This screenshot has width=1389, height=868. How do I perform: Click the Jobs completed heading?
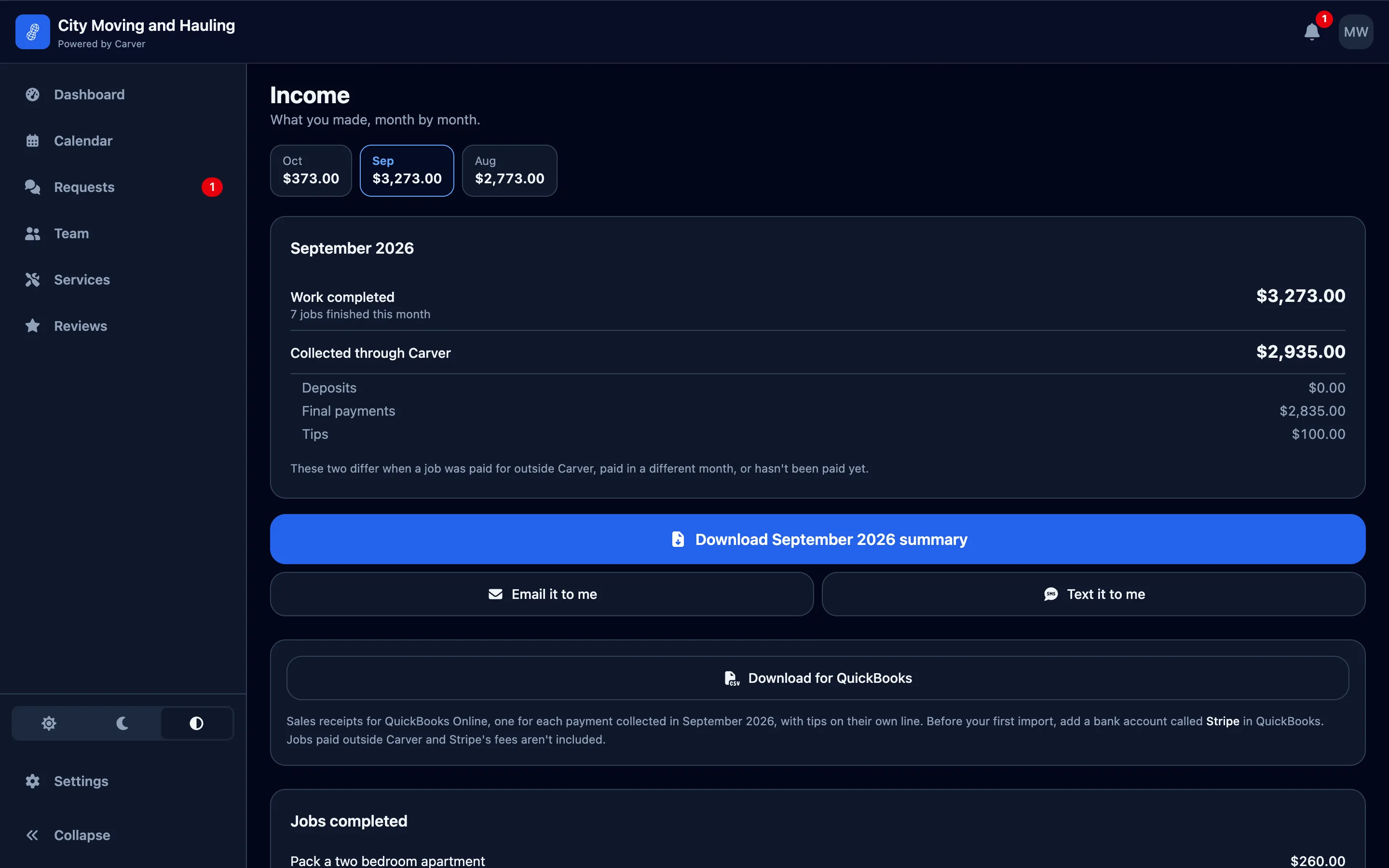click(349, 822)
